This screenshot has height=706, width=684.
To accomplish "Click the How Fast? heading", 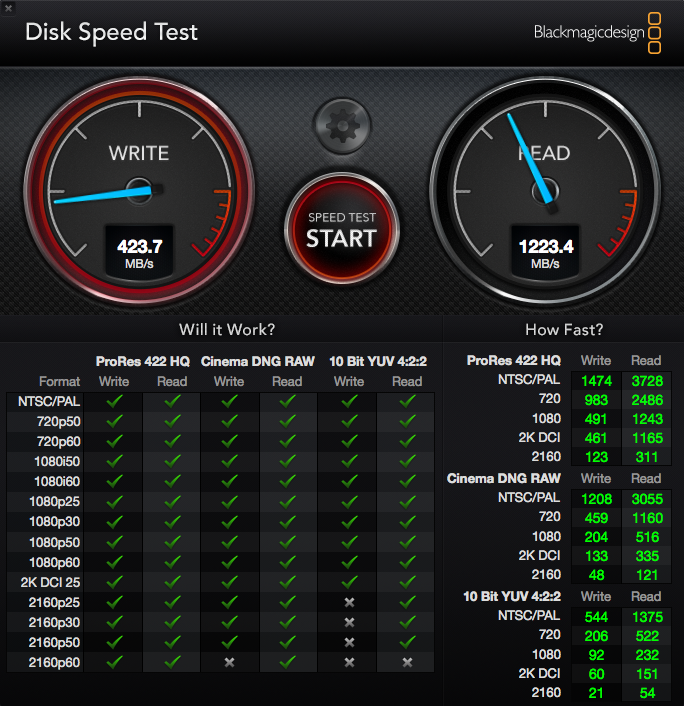I will click(x=564, y=330).
